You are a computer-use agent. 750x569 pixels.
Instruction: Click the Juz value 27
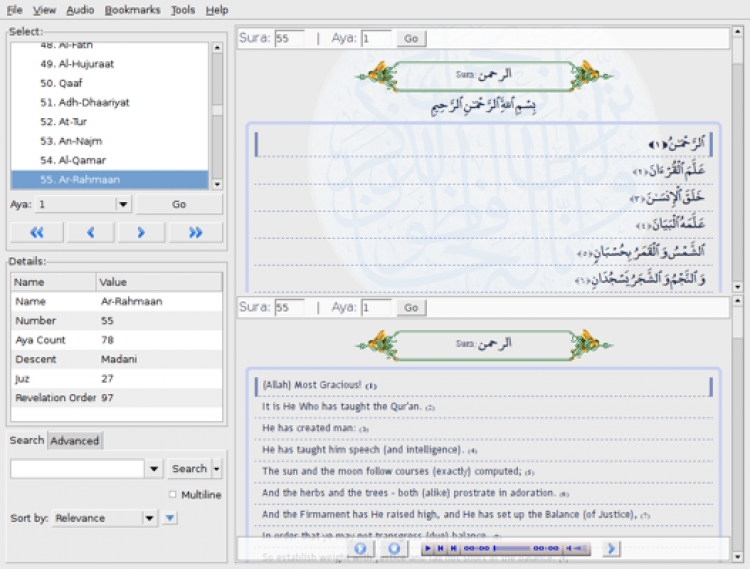pyautogui.click(x=107, y=379)
